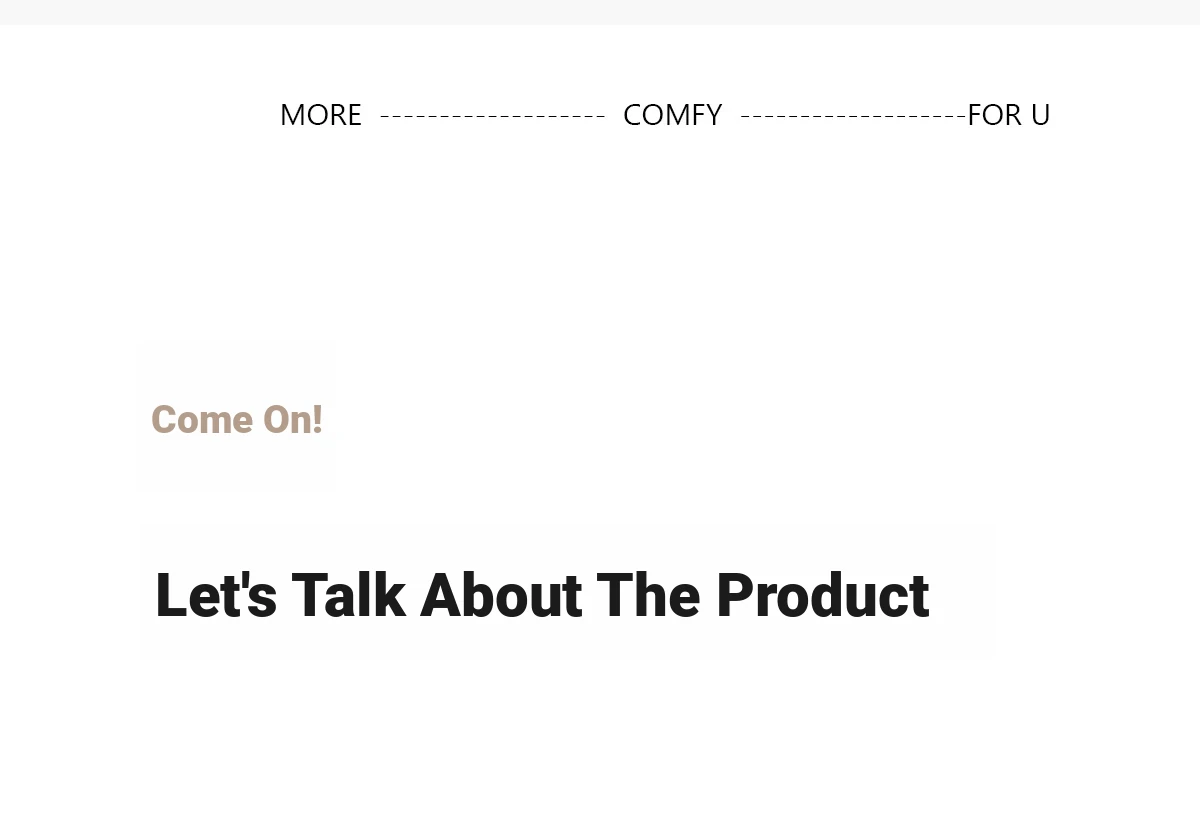This screenshot has width=1200, height=823.
Task: Click the exclamation mark after Come On
Action: tap(318, 419)
